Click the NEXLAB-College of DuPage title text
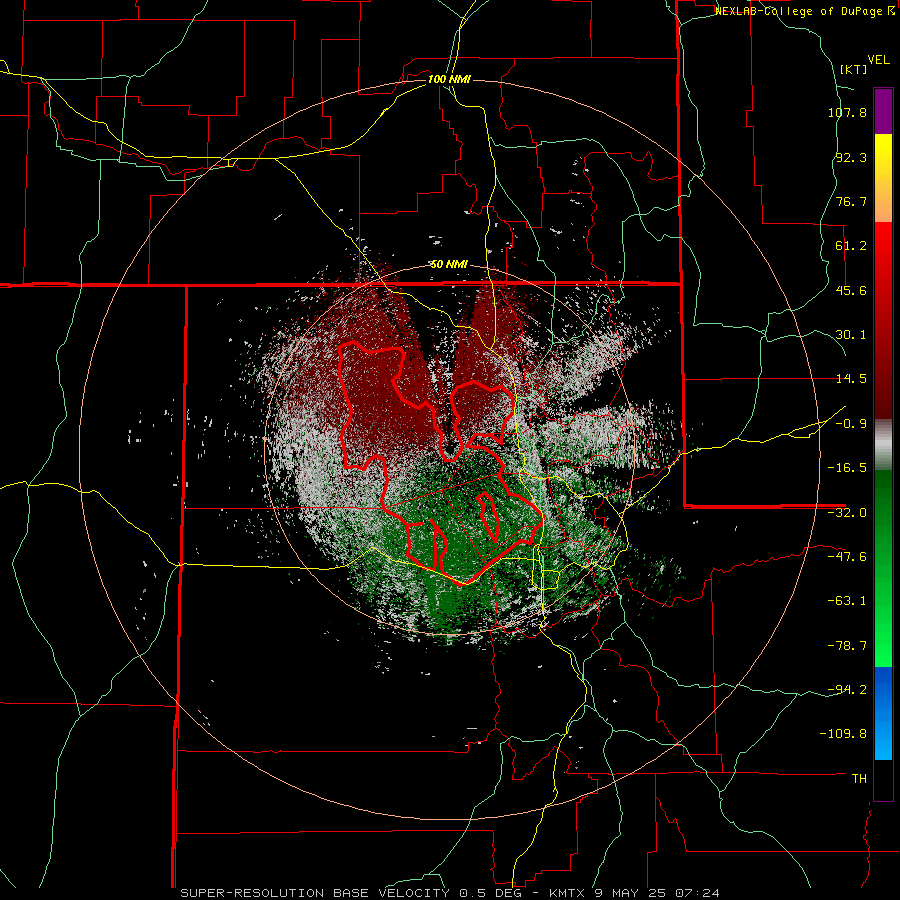900x900 pixels. [805, 11]
